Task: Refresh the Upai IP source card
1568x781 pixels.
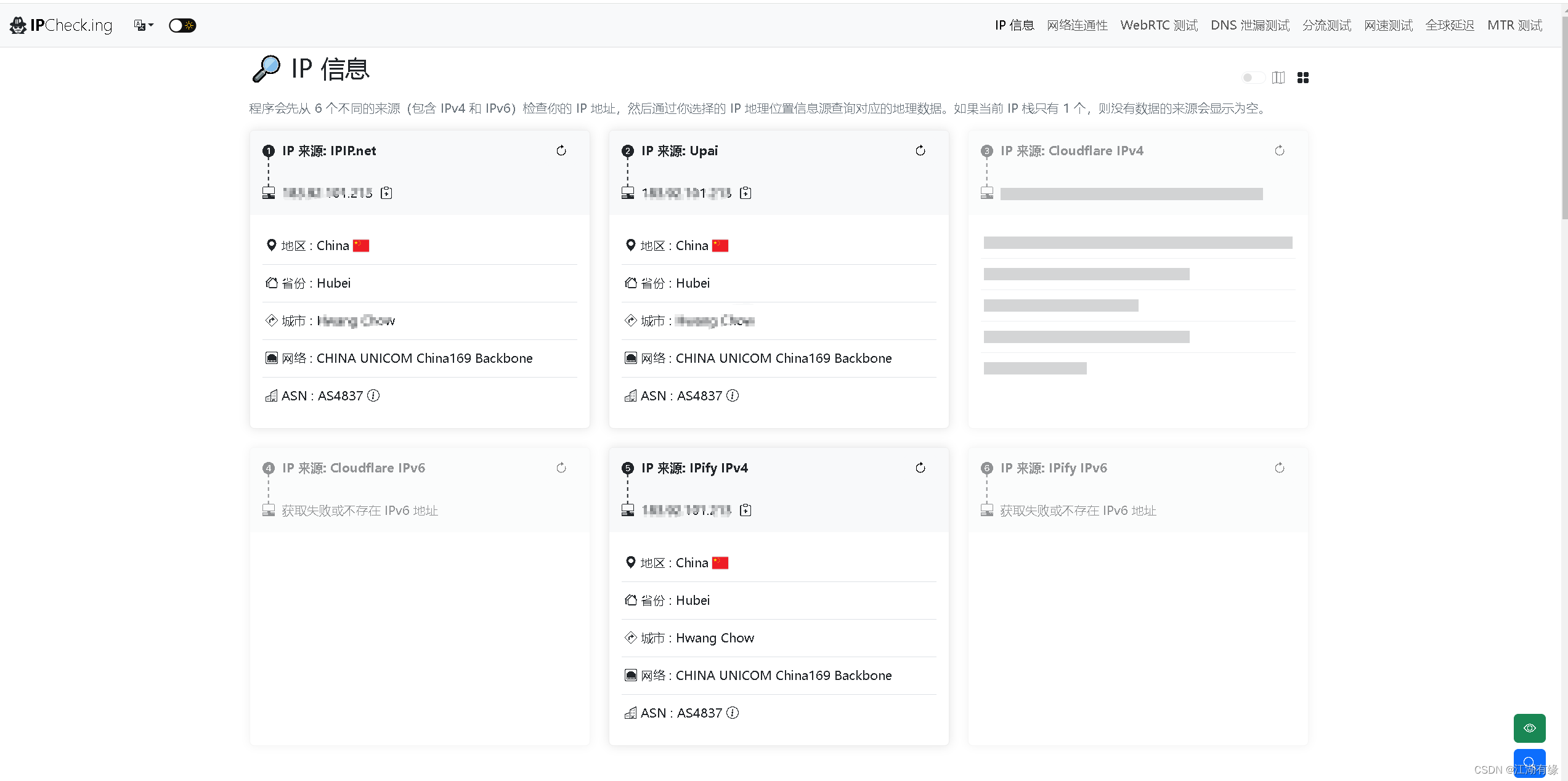Action: point(920,151)
